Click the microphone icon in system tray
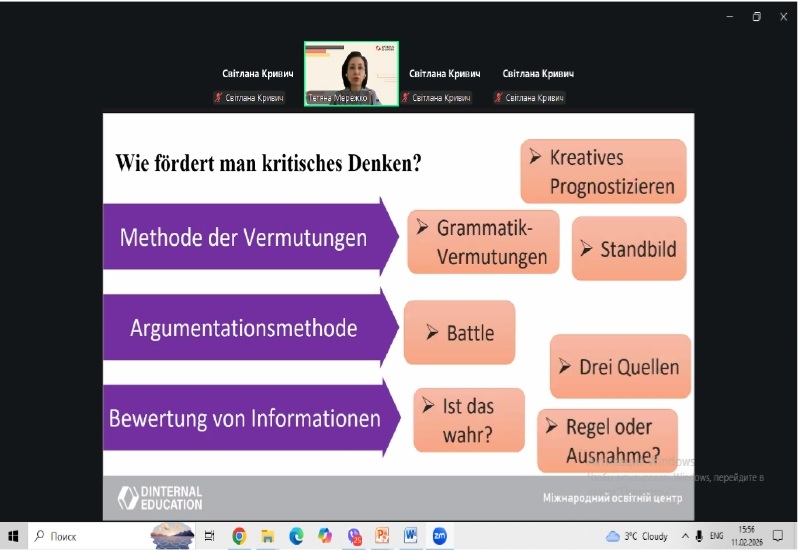This screenshot has height=550, width=798. (698, 536)
